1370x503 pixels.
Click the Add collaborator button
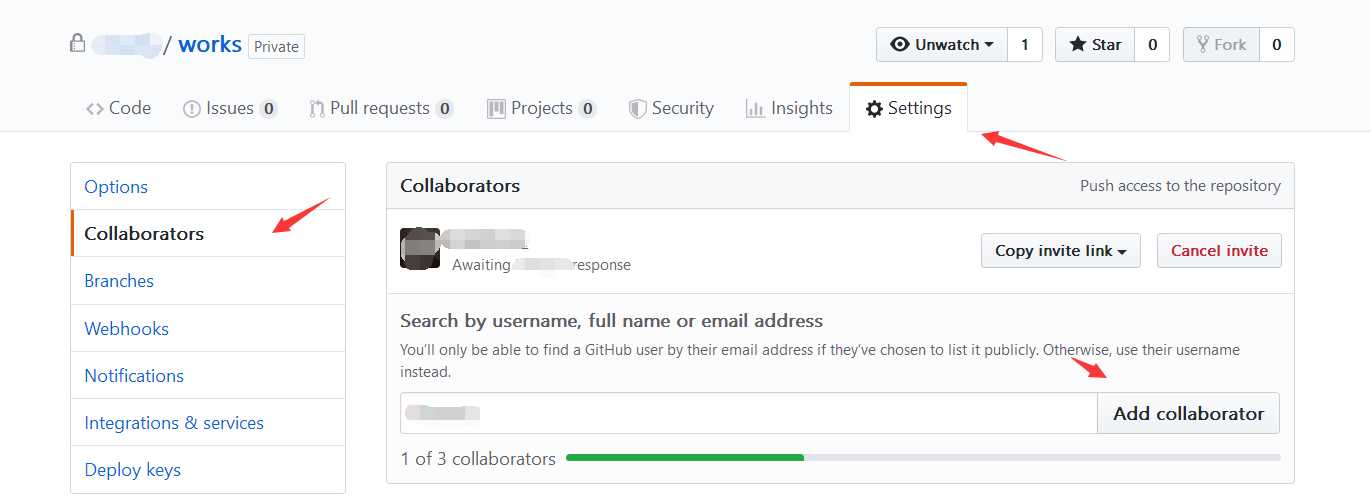1189,413
